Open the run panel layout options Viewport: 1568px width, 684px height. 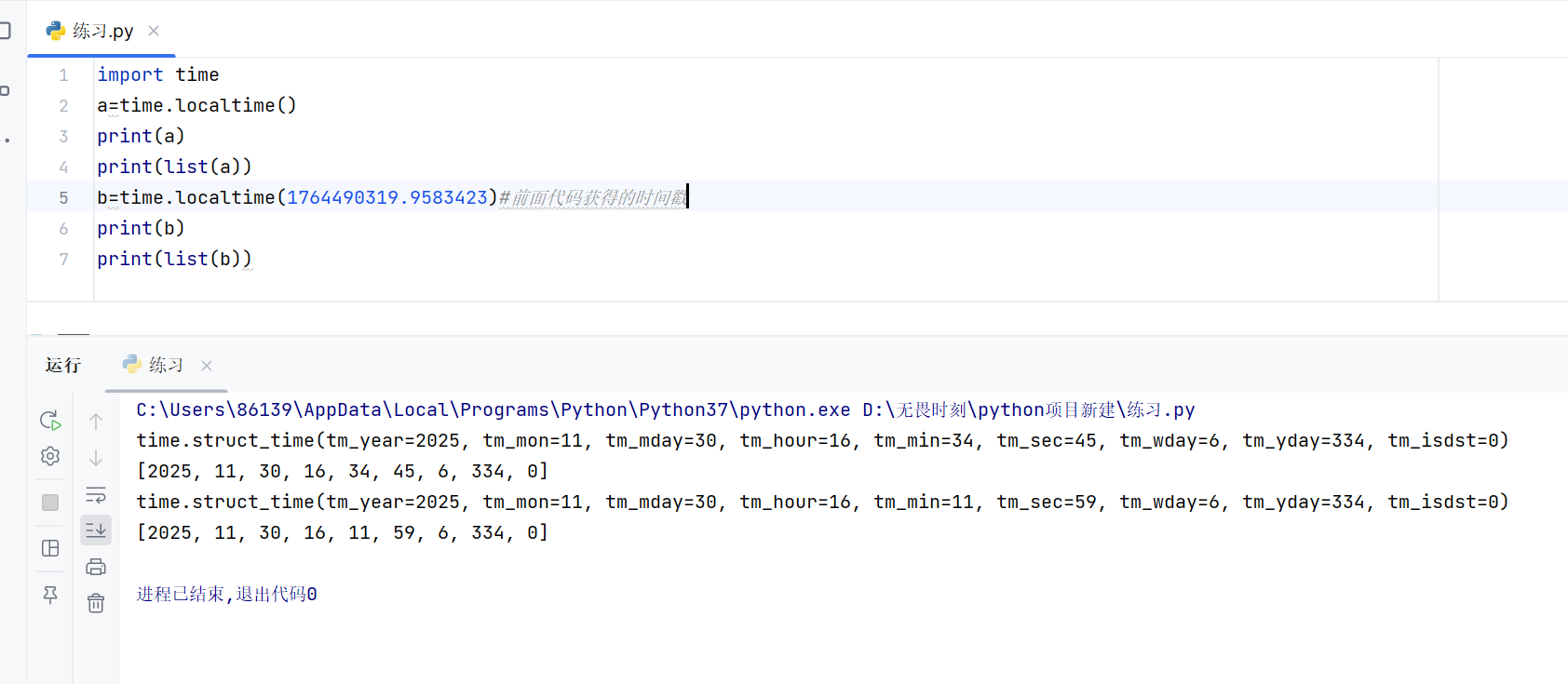click(x=50, y=548)
